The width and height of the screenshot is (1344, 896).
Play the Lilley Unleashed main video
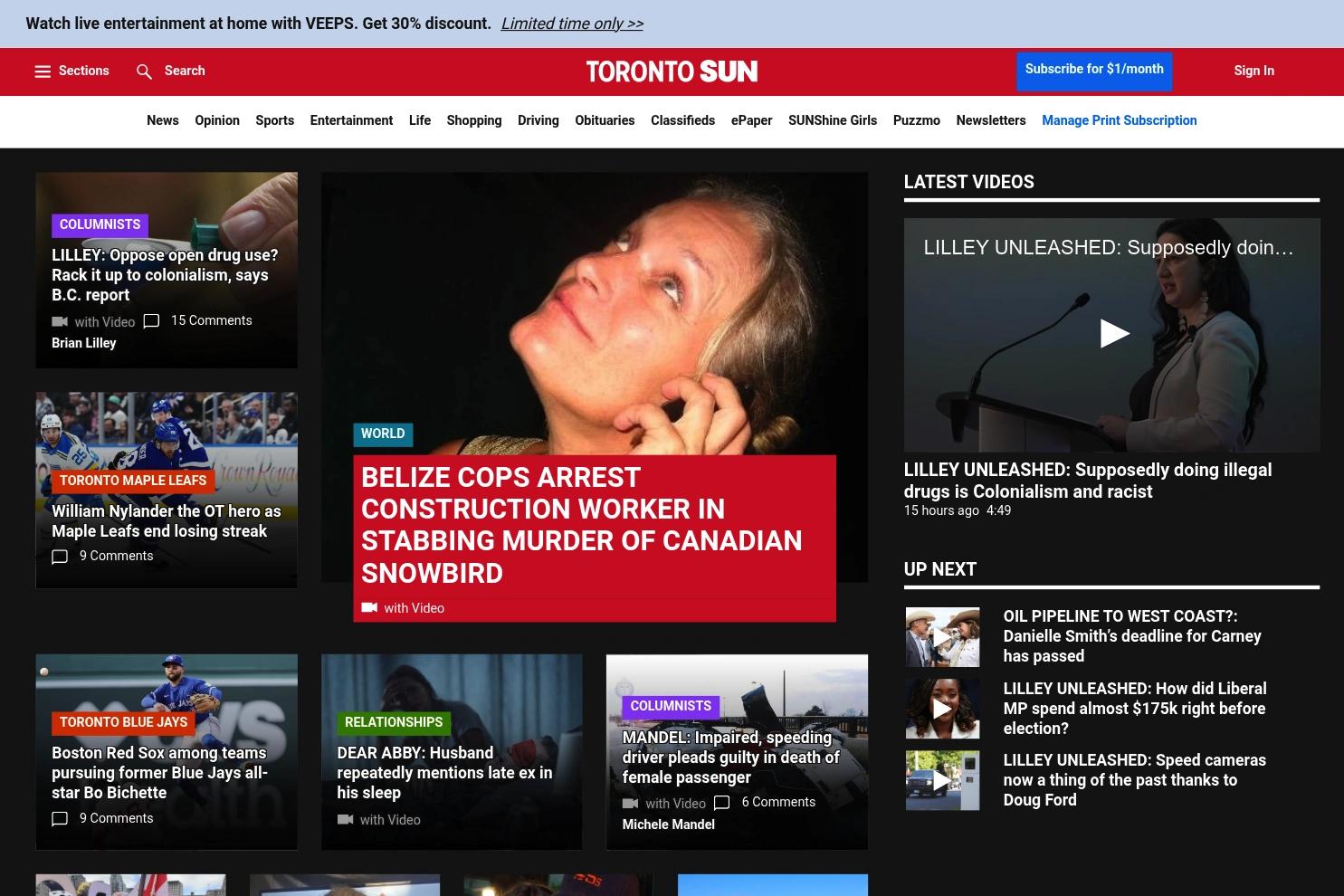[1114, 333]
